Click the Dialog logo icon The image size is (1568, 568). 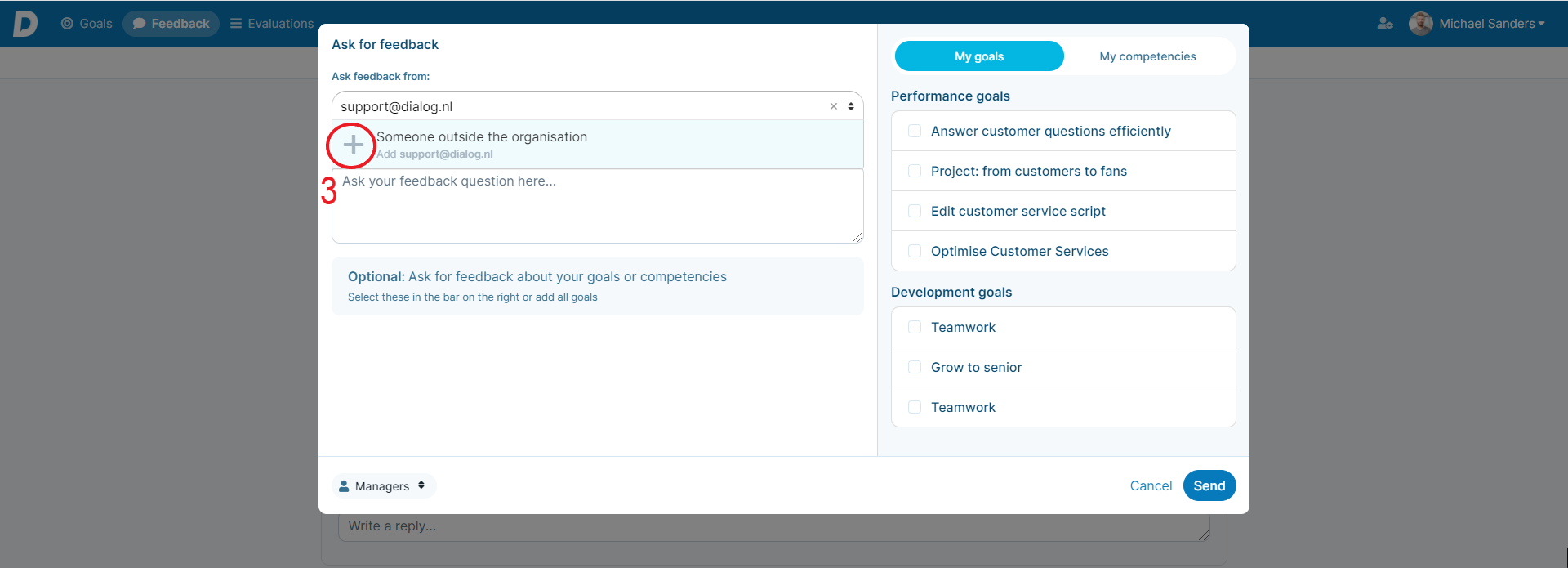(x=25, y=24)
